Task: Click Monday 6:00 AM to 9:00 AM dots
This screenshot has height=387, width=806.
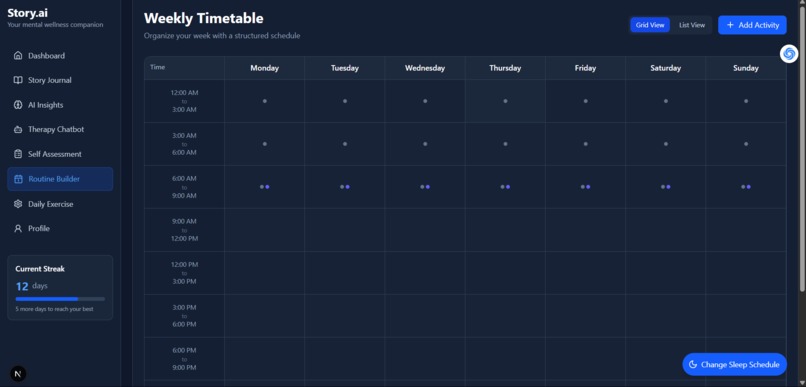Action: coord(265,187)
